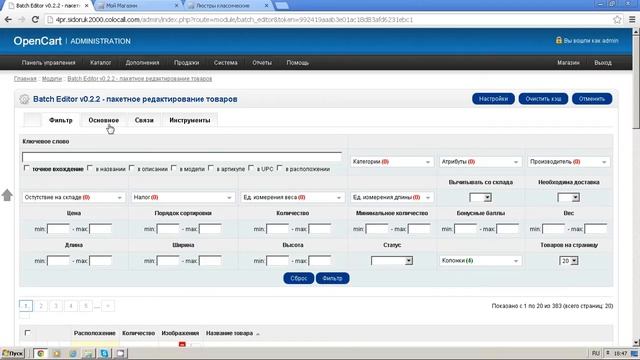Apply filter with blue Фильтр button
The height and width of the screenshot is (360, 640).
coord(332,278)
